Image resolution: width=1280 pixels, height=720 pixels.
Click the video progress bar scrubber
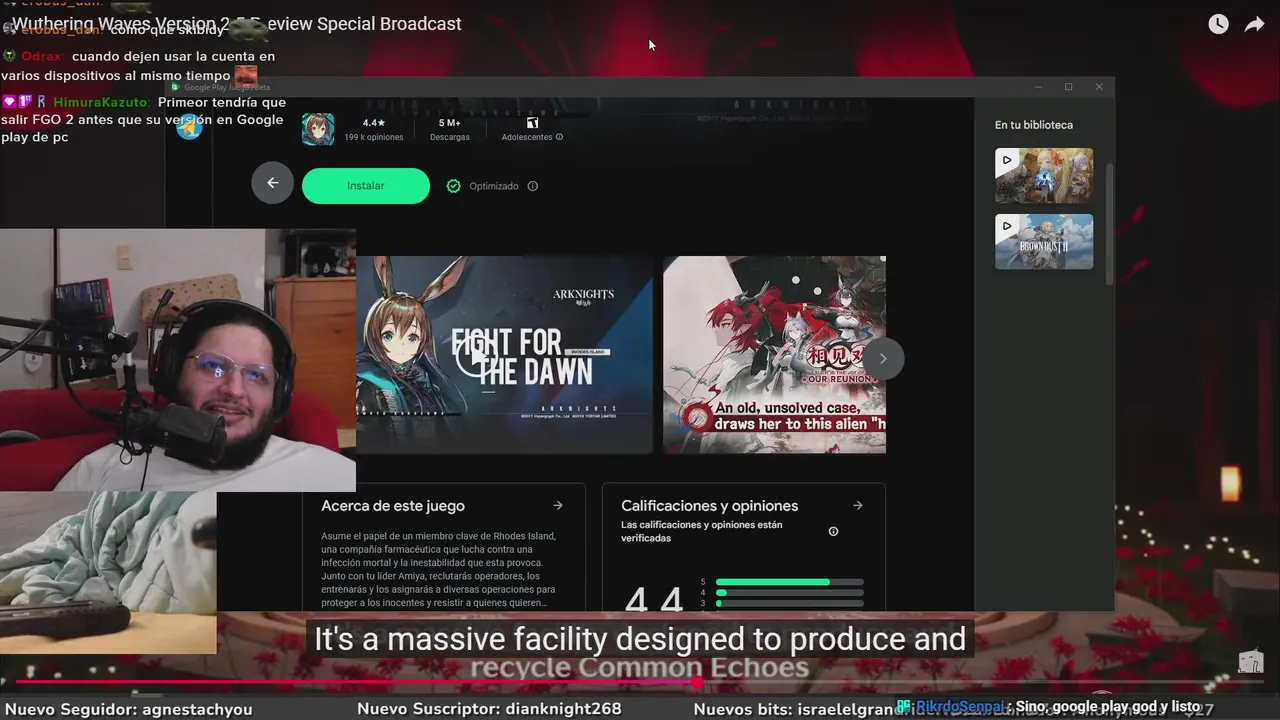(x=697, y=683)
